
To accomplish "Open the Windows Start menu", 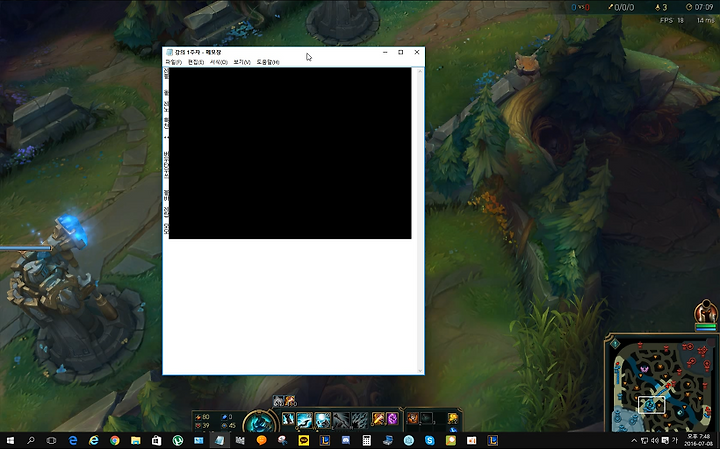I will pyautogui.click(x=10, y=441).
